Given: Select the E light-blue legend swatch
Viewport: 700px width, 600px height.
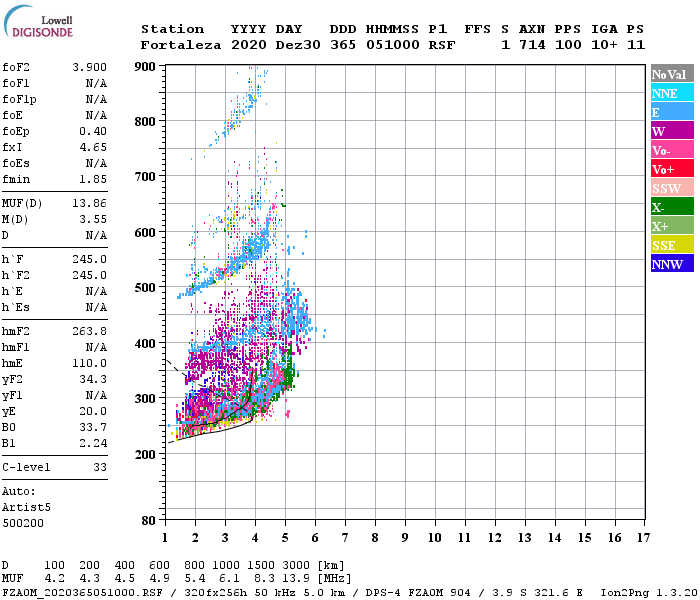Looking at the screenshot, I should (672, 112).
